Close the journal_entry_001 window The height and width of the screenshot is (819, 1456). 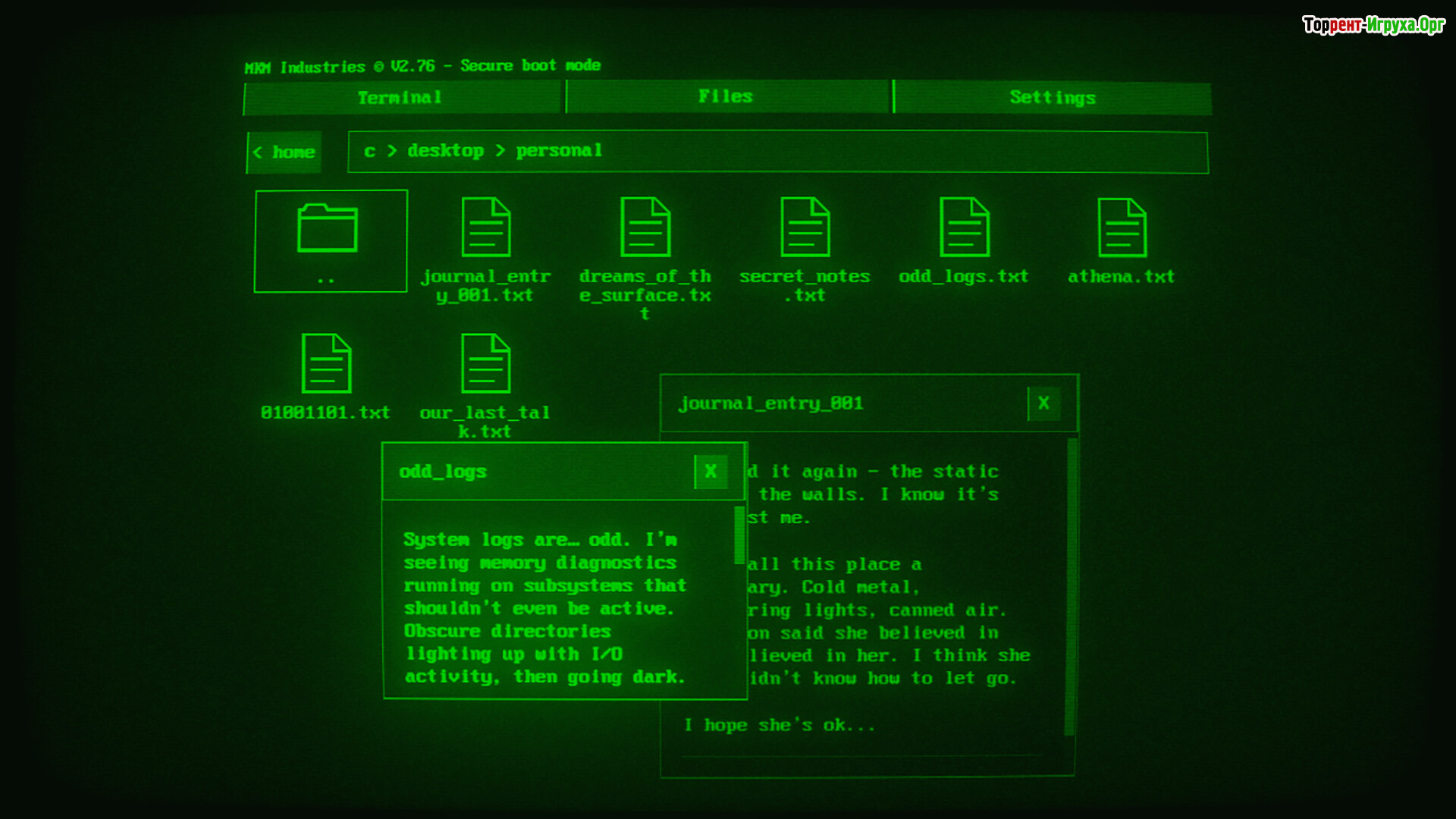click(x=1043, y=403)
